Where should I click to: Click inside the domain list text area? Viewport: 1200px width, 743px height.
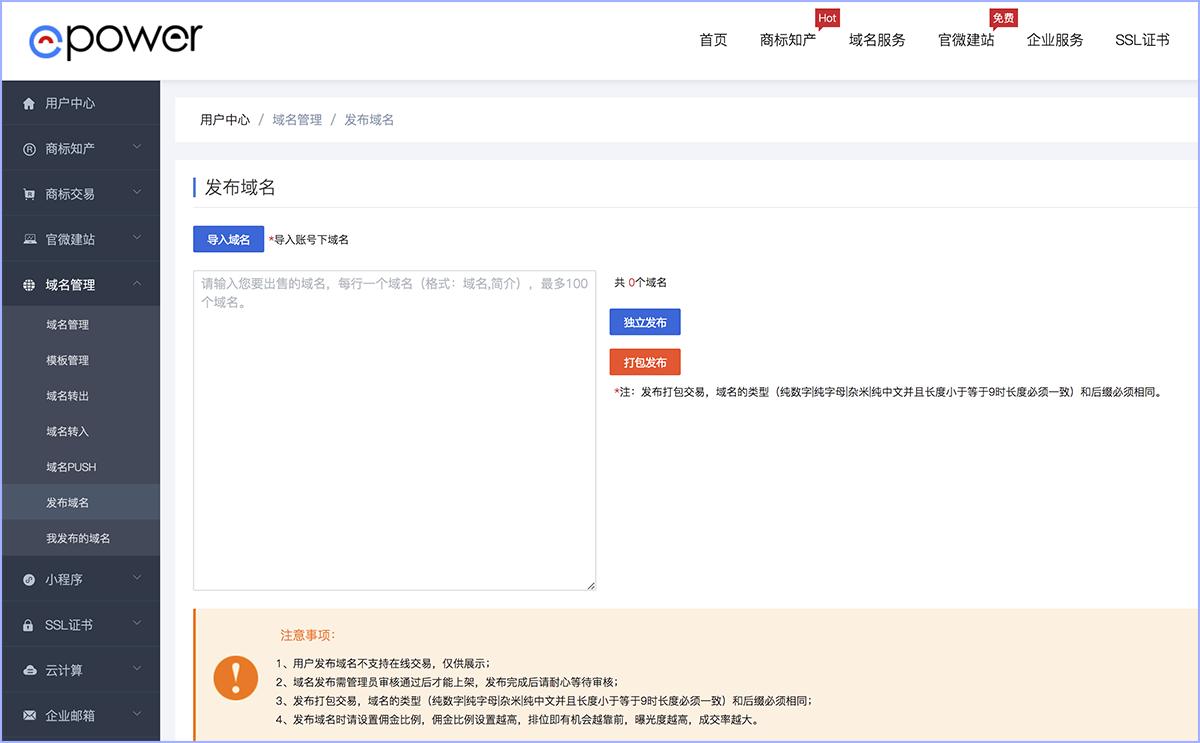click(x=394, y=430)
